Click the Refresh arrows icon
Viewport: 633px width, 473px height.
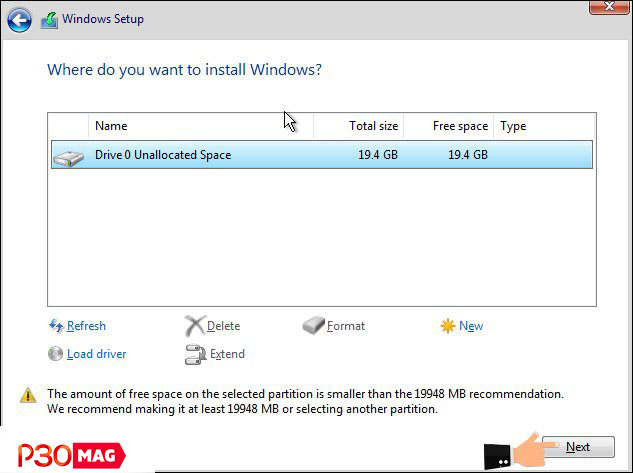(x=56, y=326)
